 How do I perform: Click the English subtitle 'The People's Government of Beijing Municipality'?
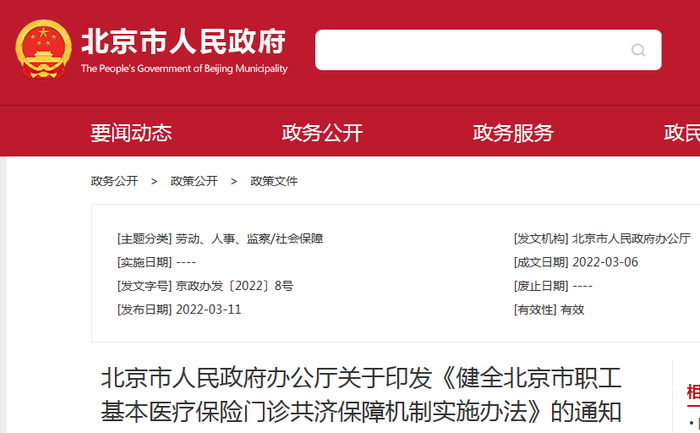tap(184, 69)
